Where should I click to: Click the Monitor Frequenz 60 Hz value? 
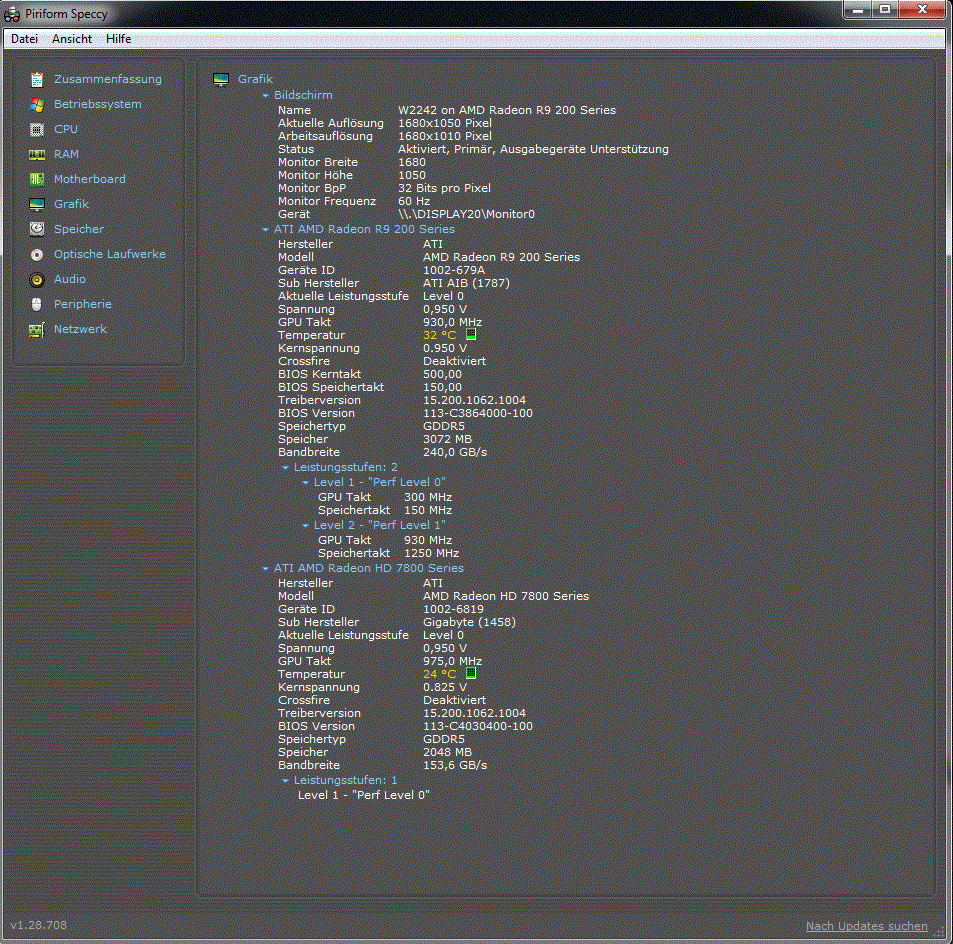tap(414, 201)
